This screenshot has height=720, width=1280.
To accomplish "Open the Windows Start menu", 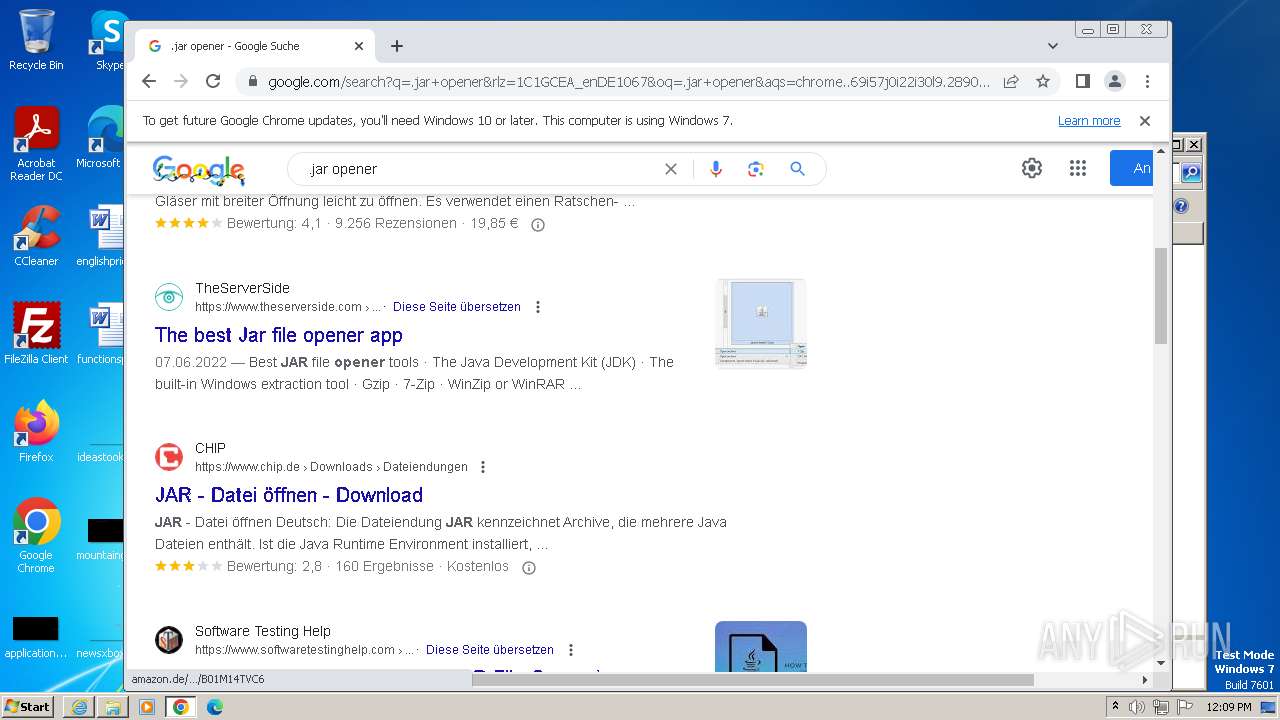I will (27, 706).
